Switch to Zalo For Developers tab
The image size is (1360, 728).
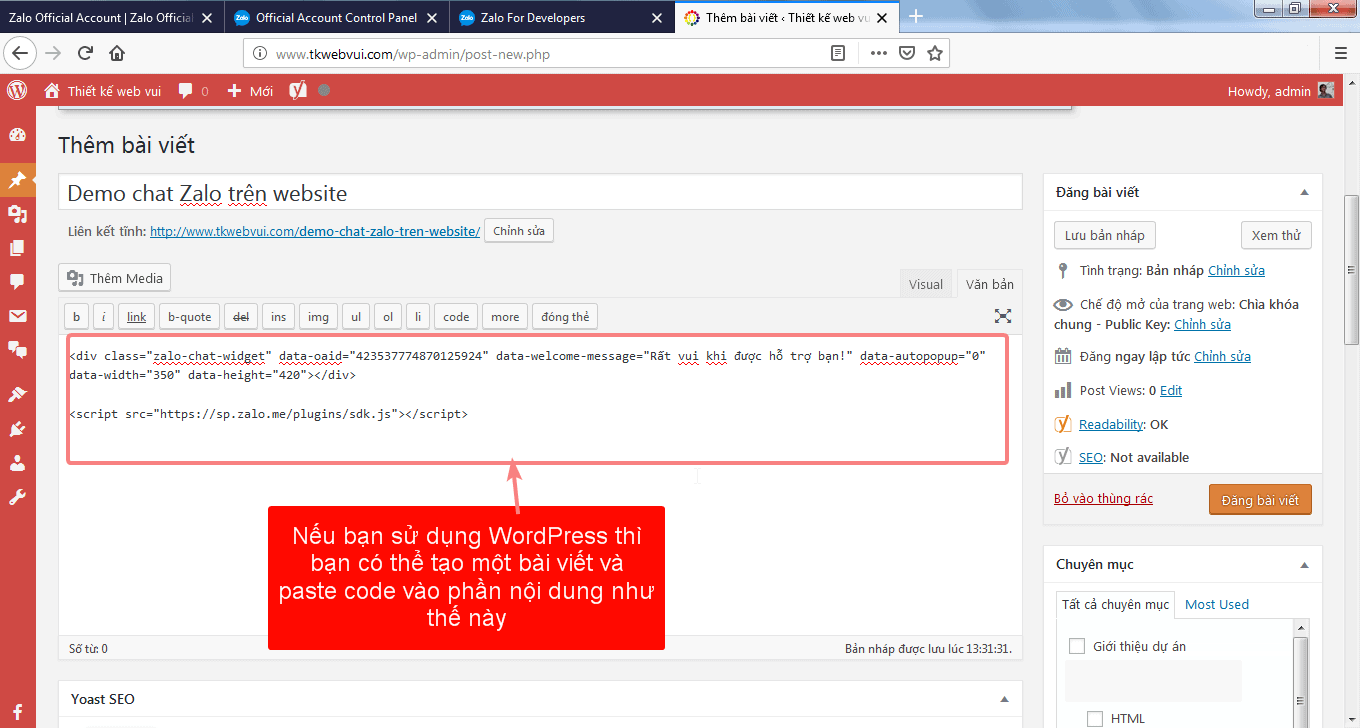(x=561, y=17)
